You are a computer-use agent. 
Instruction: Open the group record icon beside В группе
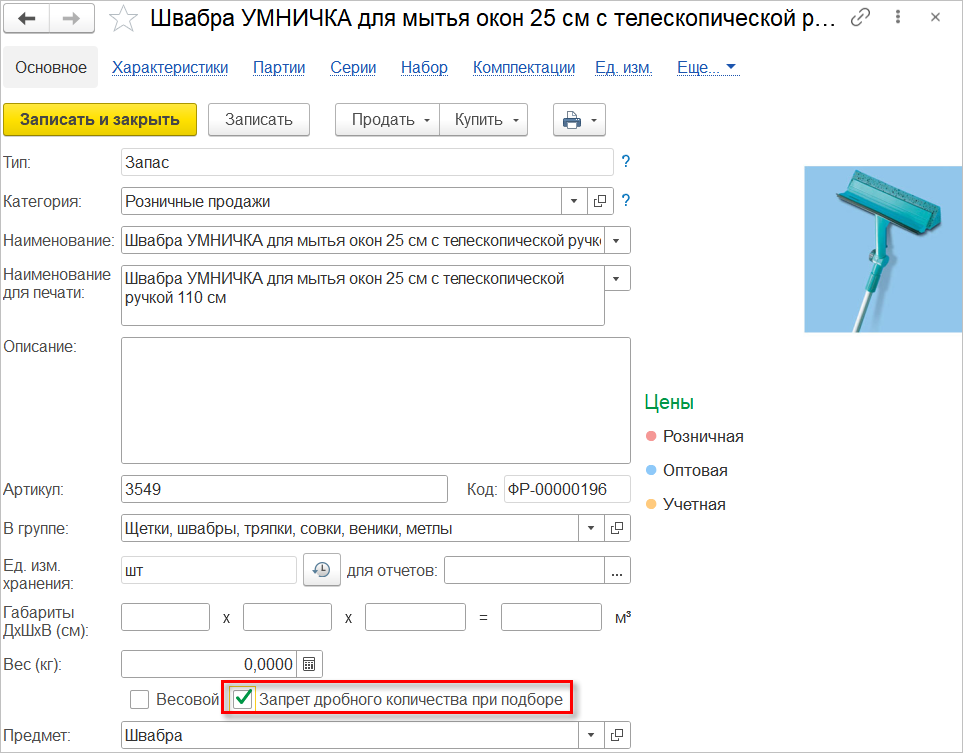click(617, 528)
